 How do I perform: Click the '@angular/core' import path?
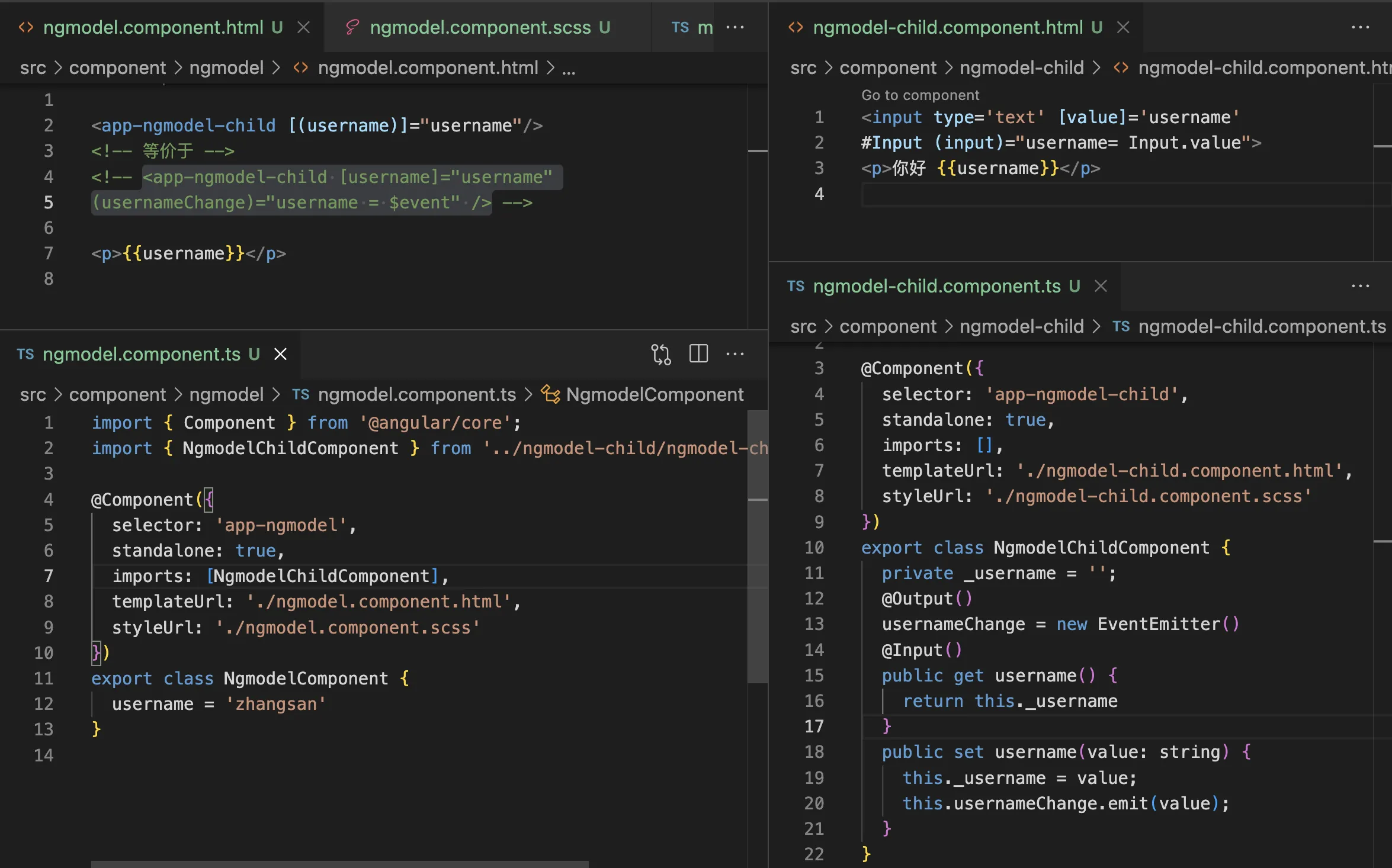click(435, 423)
